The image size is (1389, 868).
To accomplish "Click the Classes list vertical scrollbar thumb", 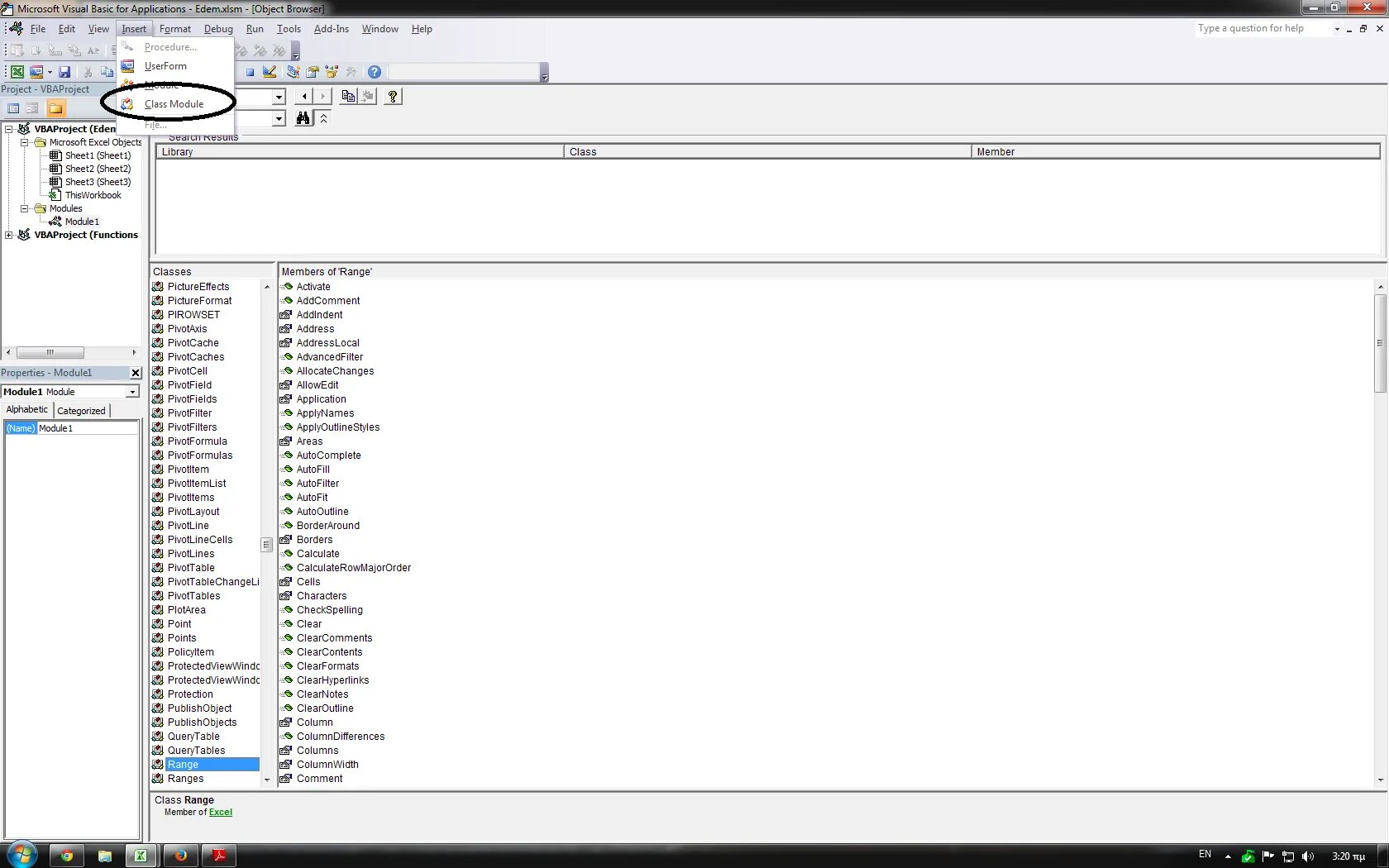I will pos(266,545).
